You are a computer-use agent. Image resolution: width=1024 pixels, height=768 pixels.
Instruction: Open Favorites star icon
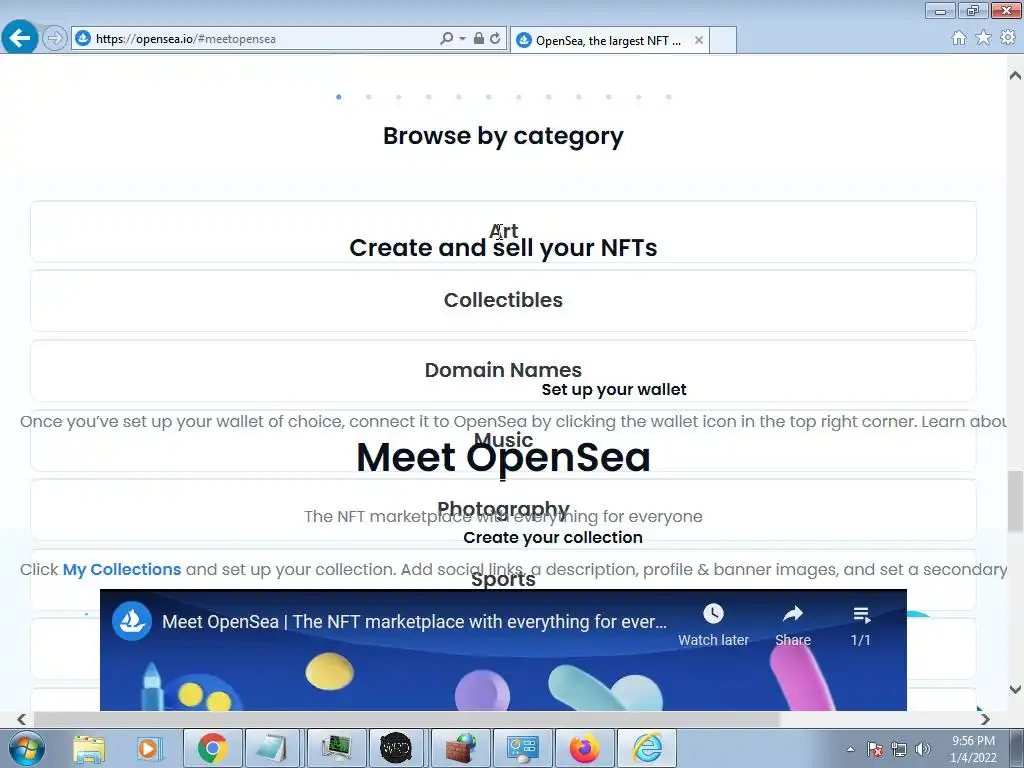[983, 38]
